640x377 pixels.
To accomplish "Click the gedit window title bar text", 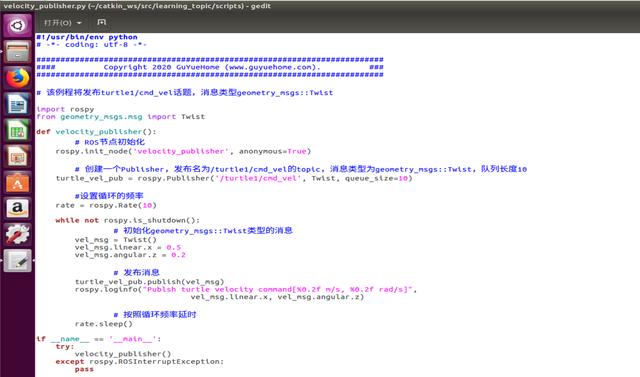I will click(x=137, y=6).
